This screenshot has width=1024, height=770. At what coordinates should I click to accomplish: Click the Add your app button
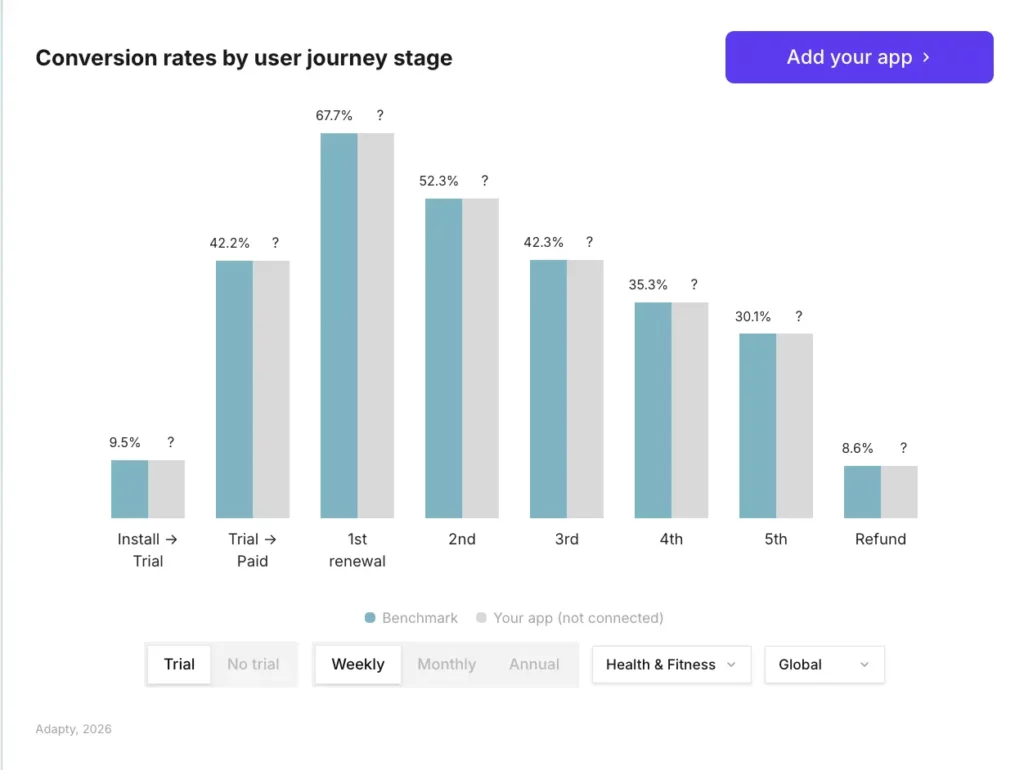click(858, 57)
